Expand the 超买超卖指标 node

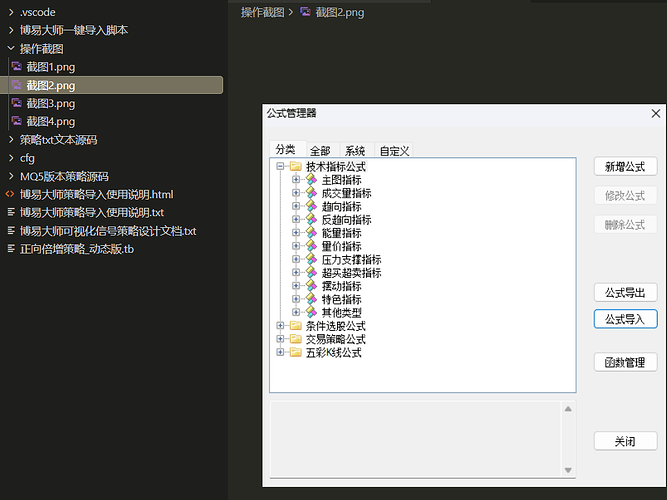coord(296,272)
